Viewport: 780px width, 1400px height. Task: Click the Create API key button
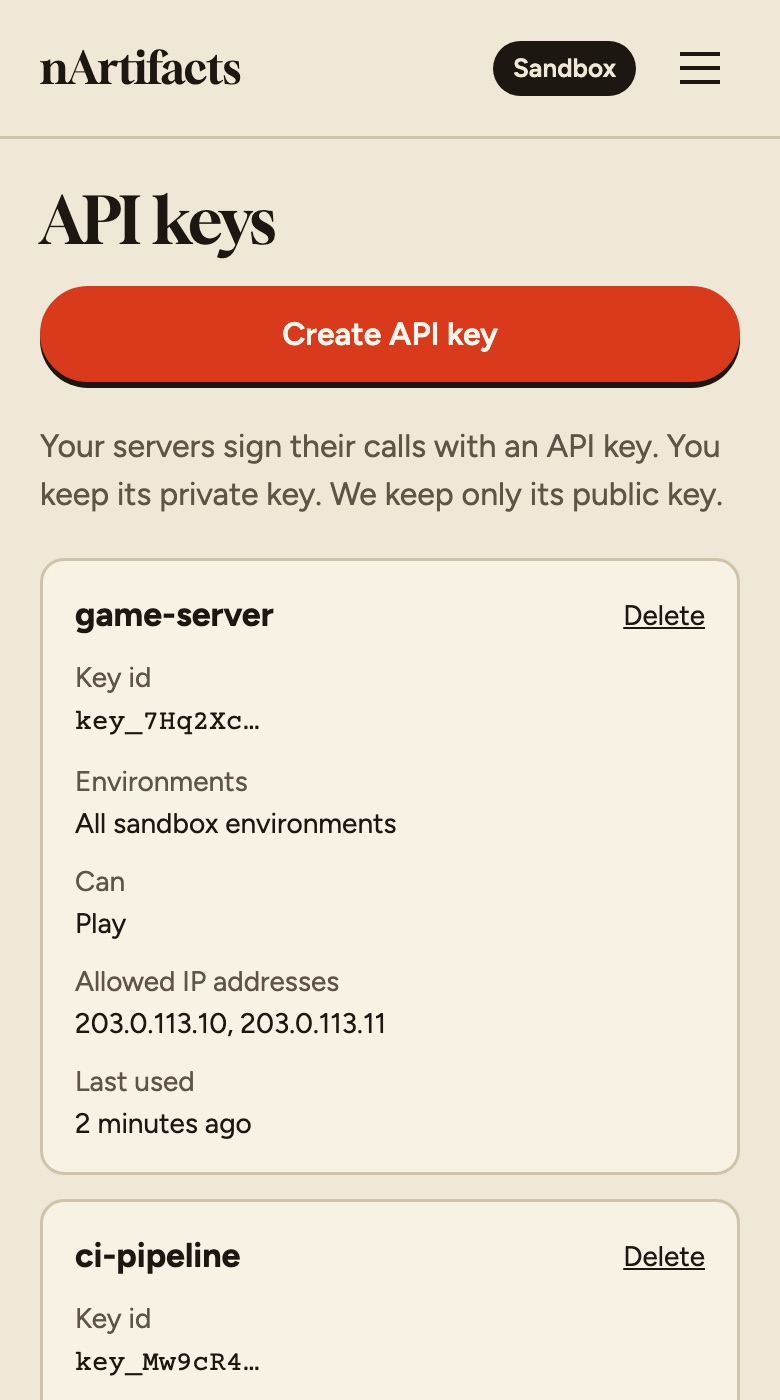[390, 334]
